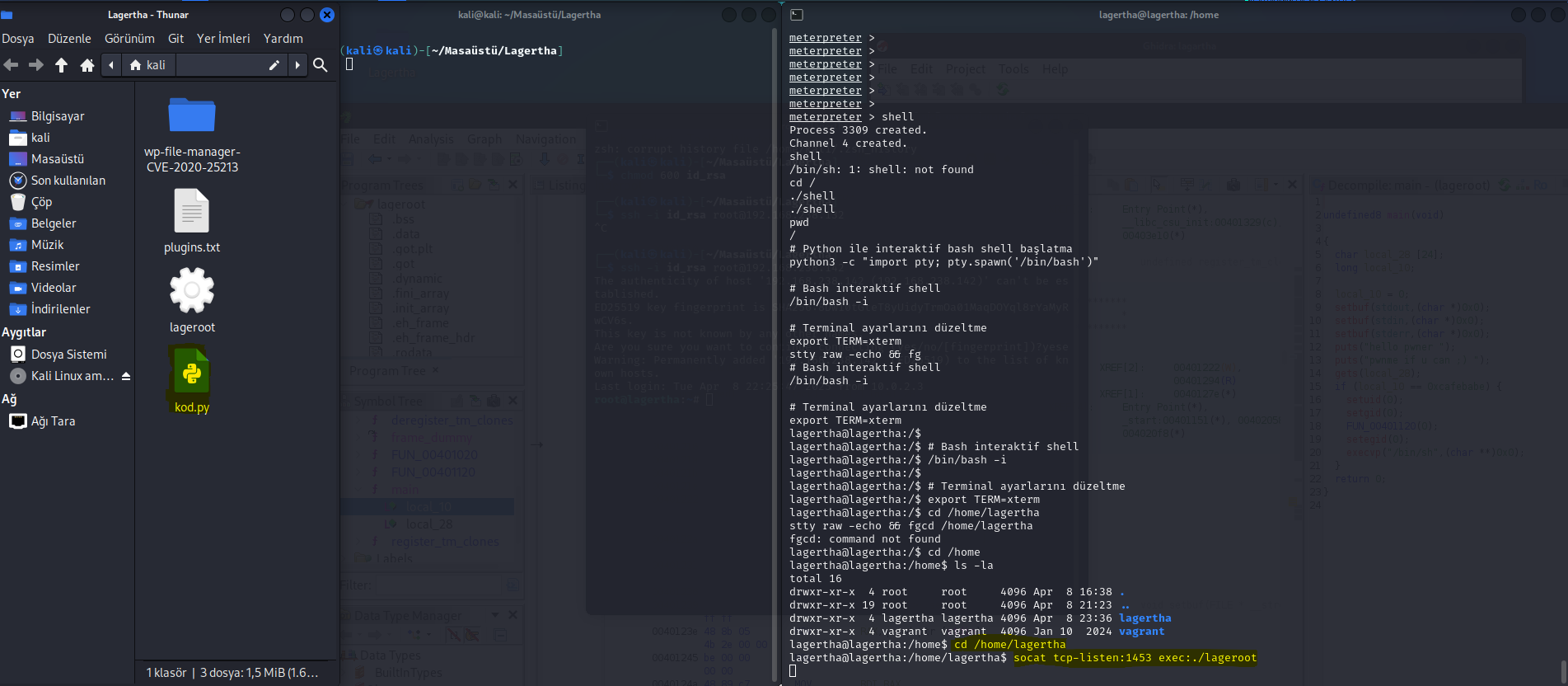
Task: Select the kod.py Python file
Action: coord(192,379)
